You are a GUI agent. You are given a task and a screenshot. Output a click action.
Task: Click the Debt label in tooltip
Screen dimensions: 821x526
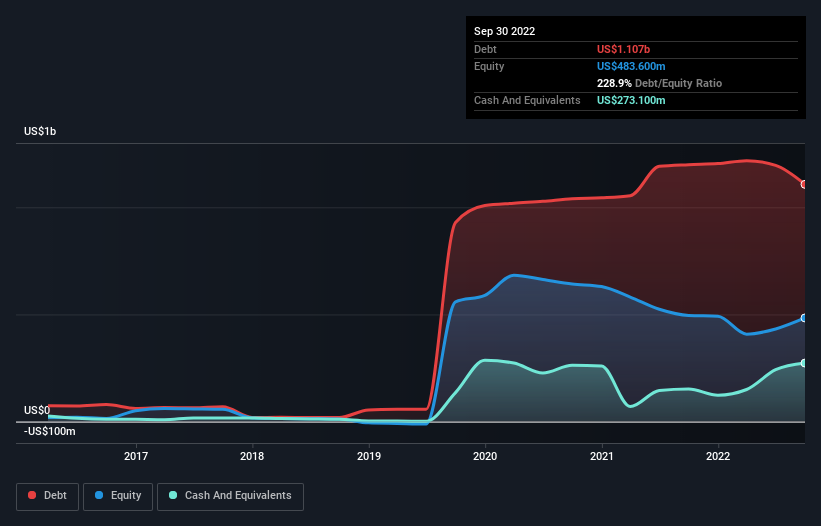tap(485, 49)
